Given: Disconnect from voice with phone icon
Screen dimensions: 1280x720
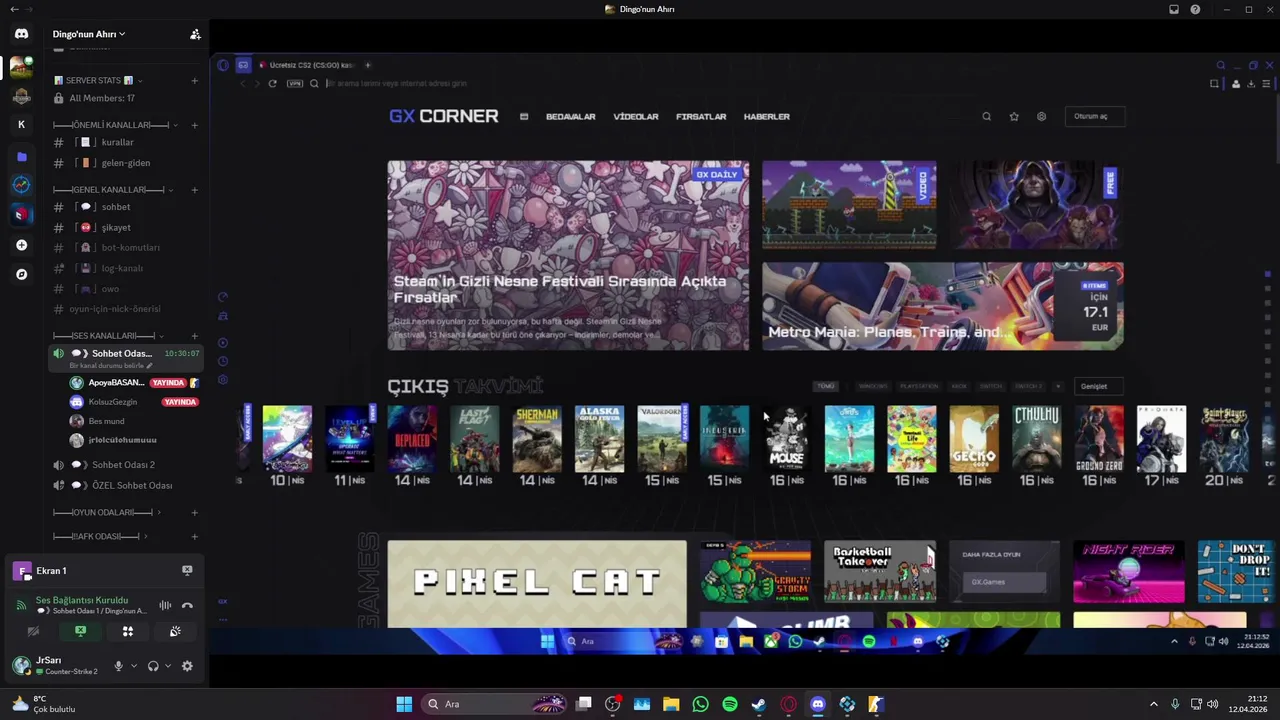Looking at the screenshot, I should pyautogui.click(x=187, y=605).
